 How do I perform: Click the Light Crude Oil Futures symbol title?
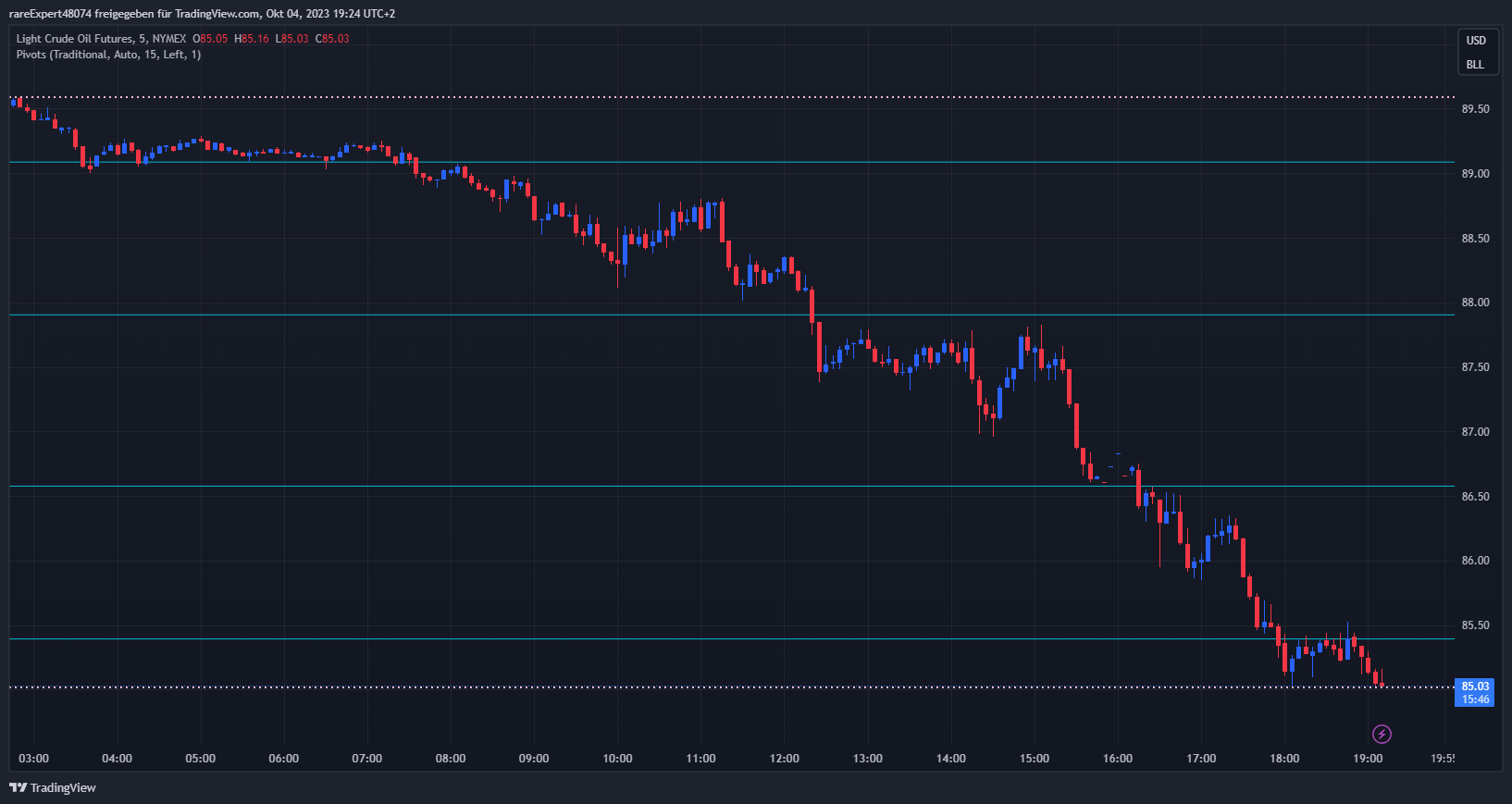coord(75,39)
